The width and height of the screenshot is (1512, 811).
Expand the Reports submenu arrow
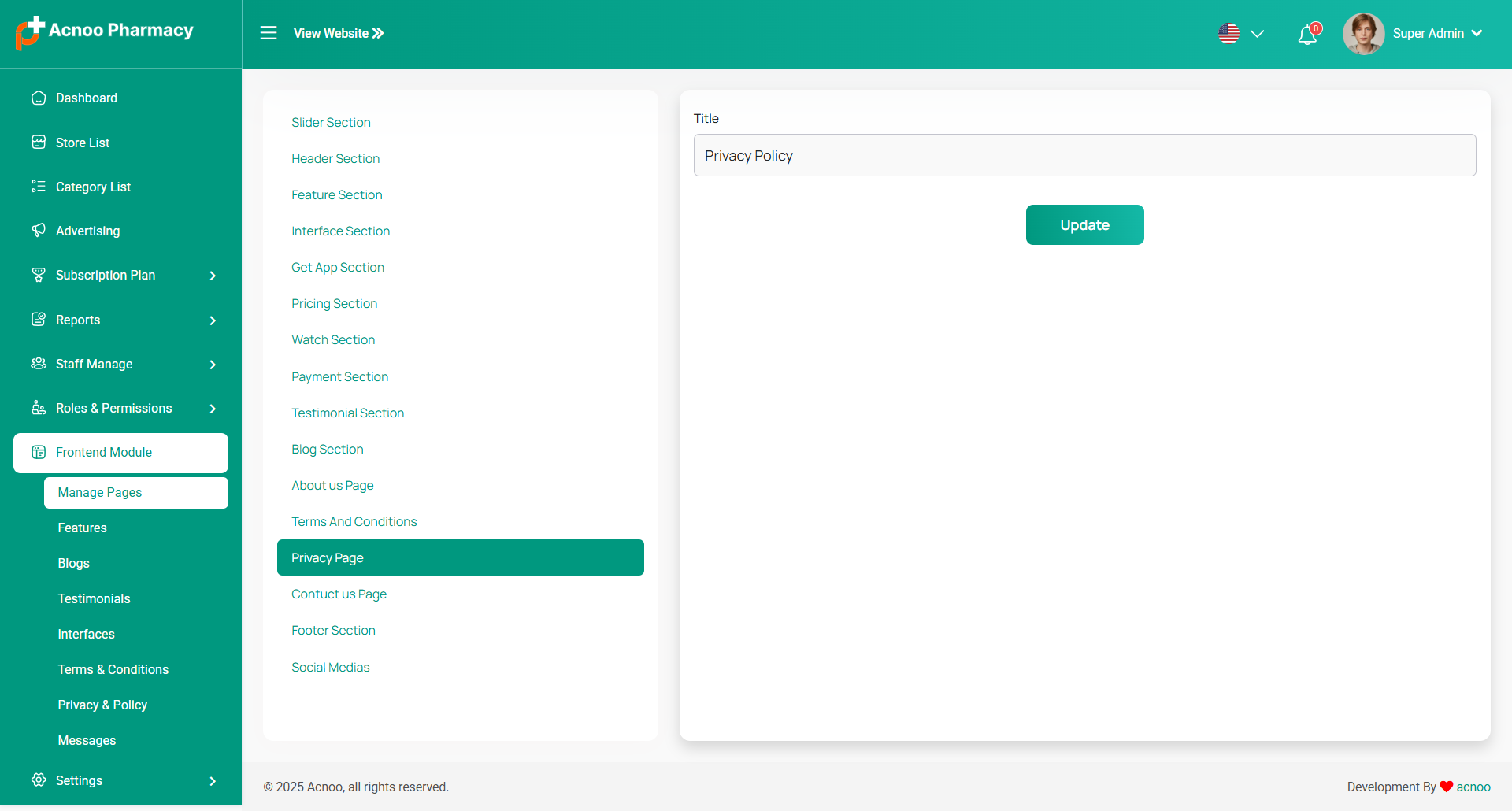[213, 320]
